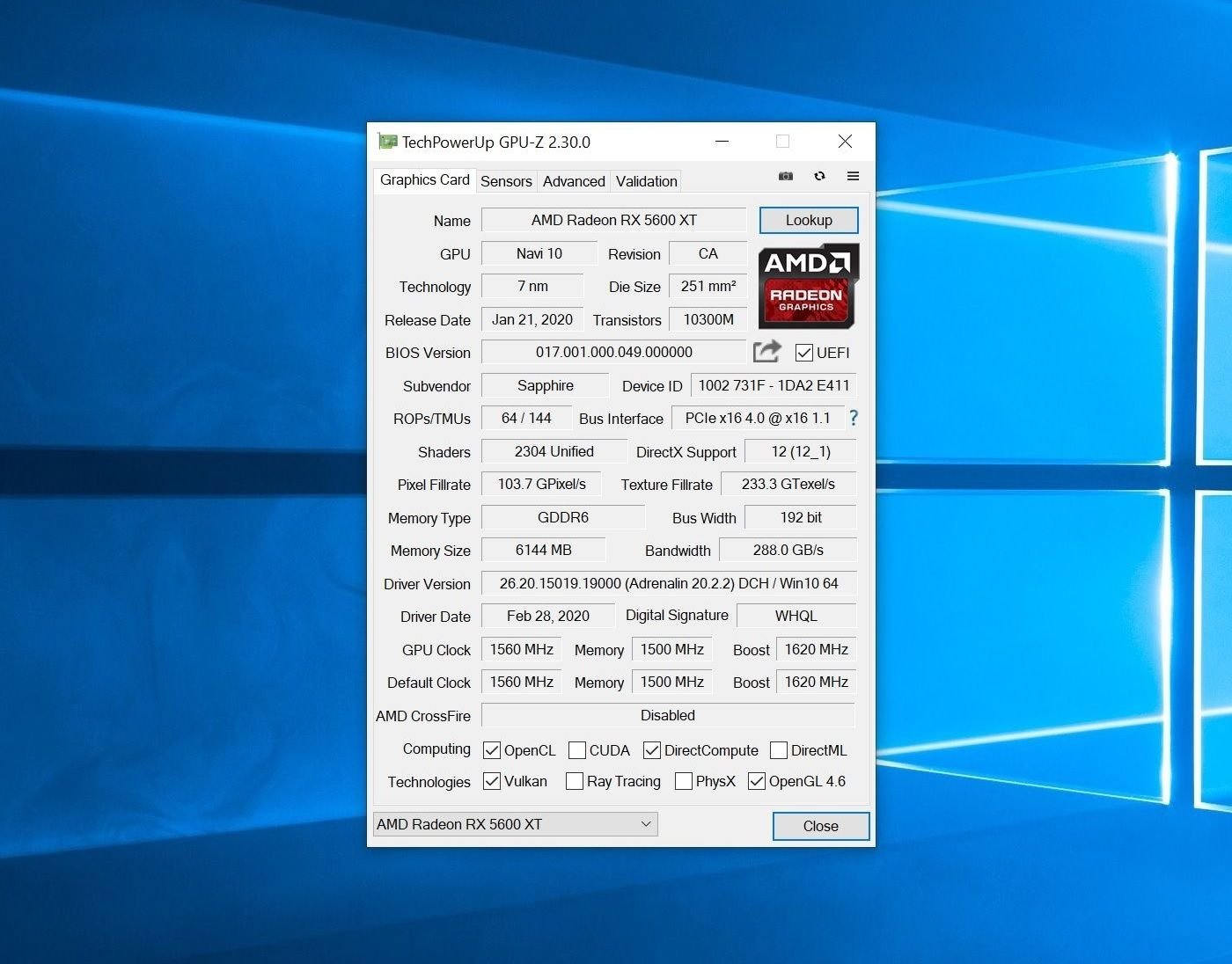
Task: Open the Advanced tab
Action: tap(574, 181)
